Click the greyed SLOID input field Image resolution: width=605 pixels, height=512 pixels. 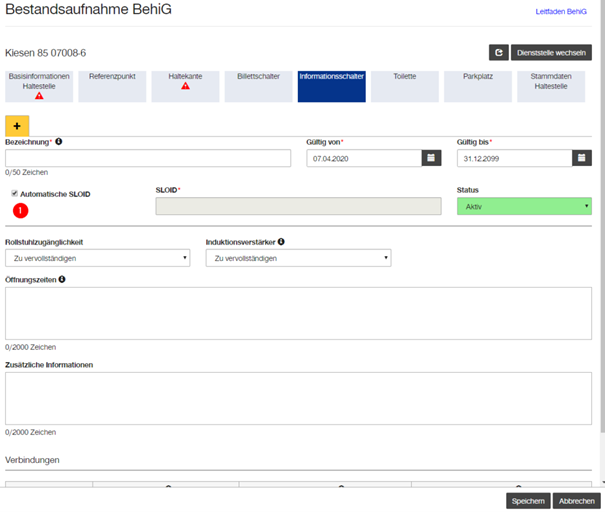tap(298, 206)
